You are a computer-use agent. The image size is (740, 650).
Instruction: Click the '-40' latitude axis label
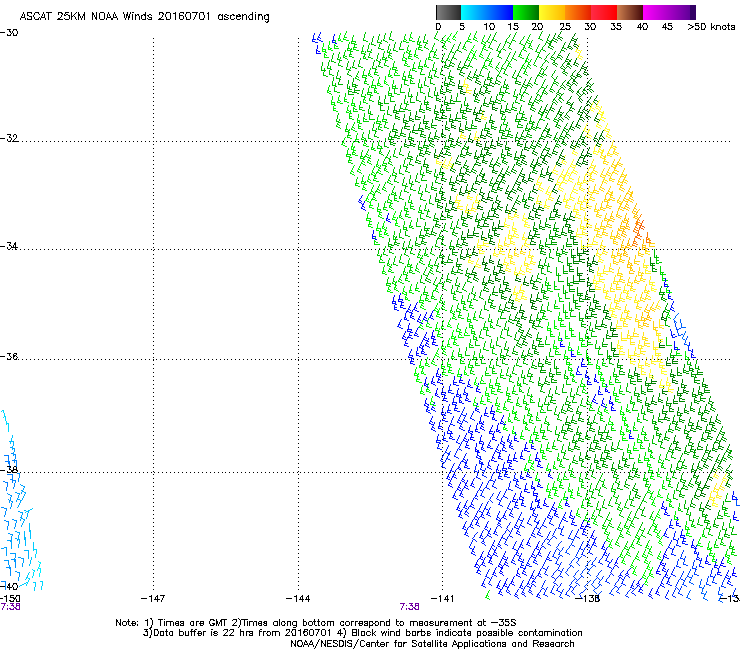(9, 586)
